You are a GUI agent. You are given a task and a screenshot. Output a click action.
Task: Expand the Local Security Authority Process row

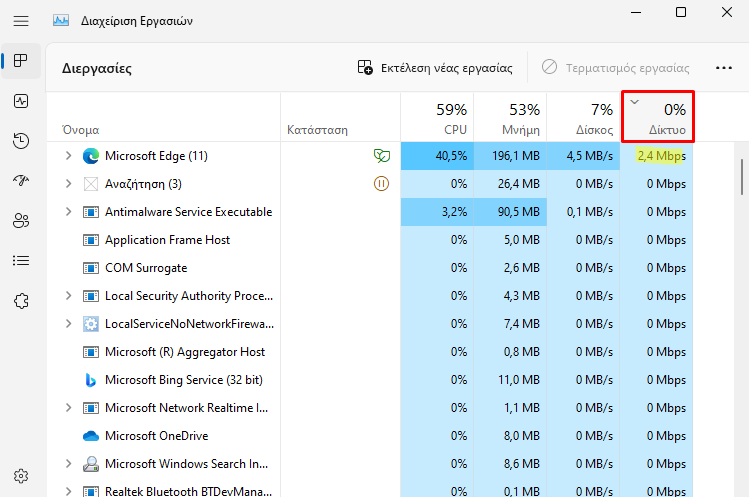tap(68, 296)
